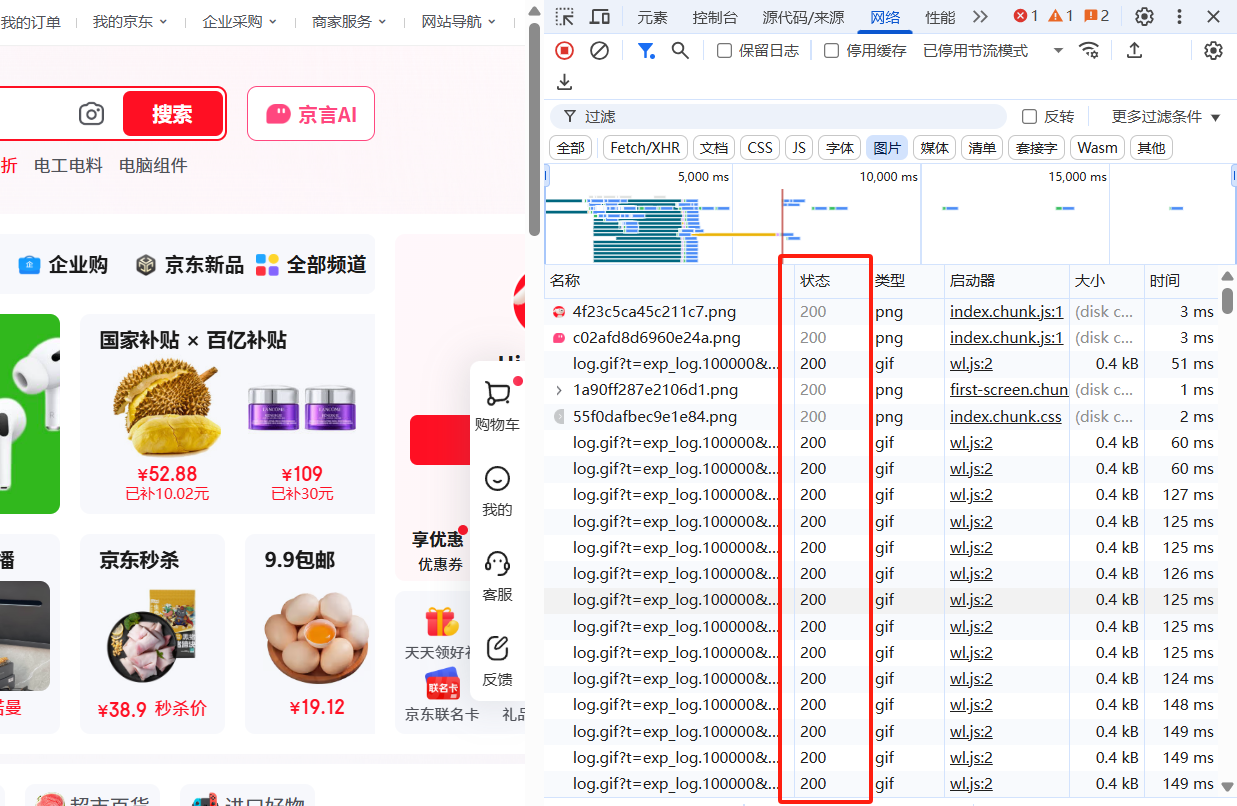Open the 已停用节流模式 throttling dropdown
1237x806 pixels.
pyautogui.click(x=992, y=50)
